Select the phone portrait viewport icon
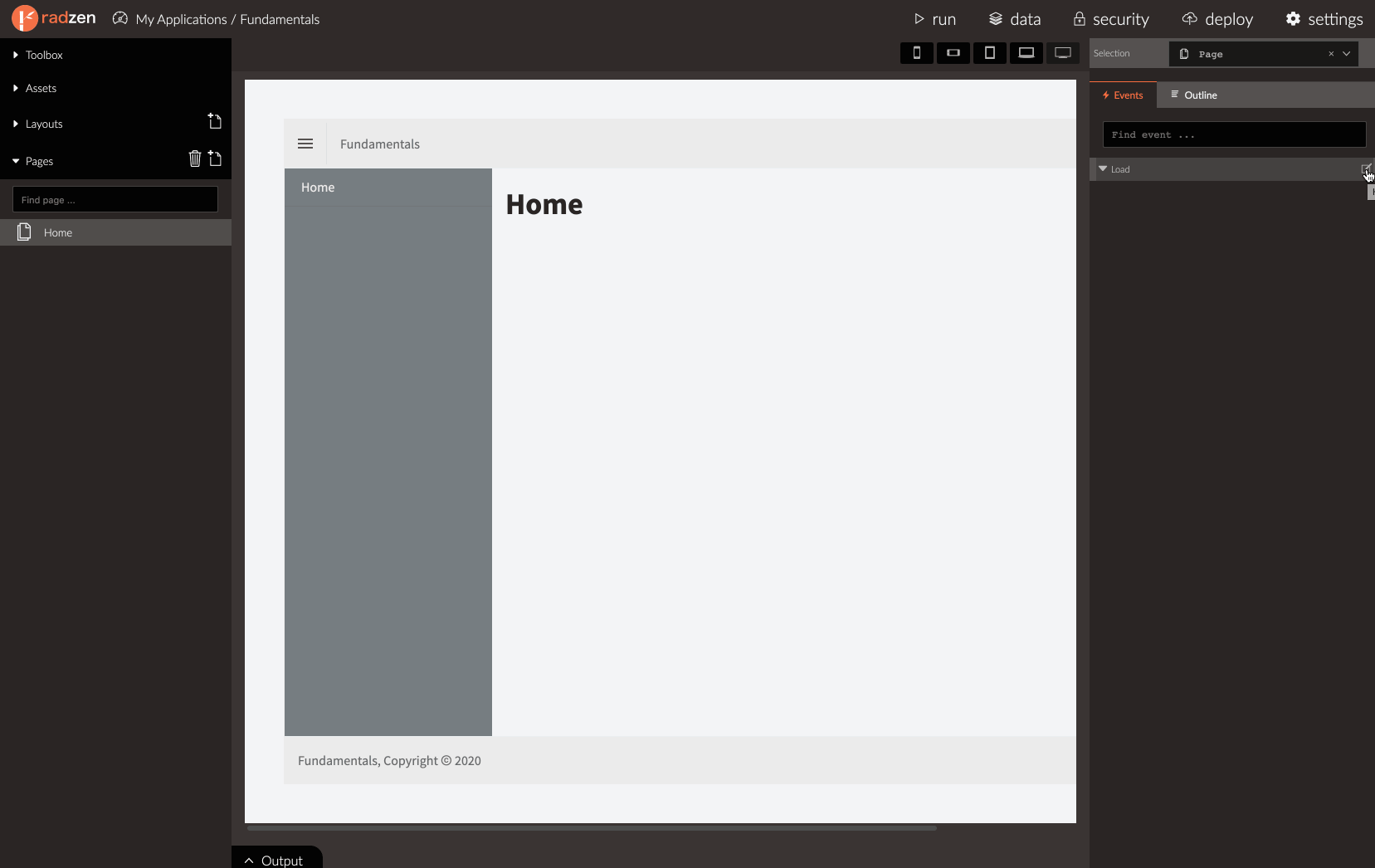This screenshot has height=868, width=1375. click(917, 53)
